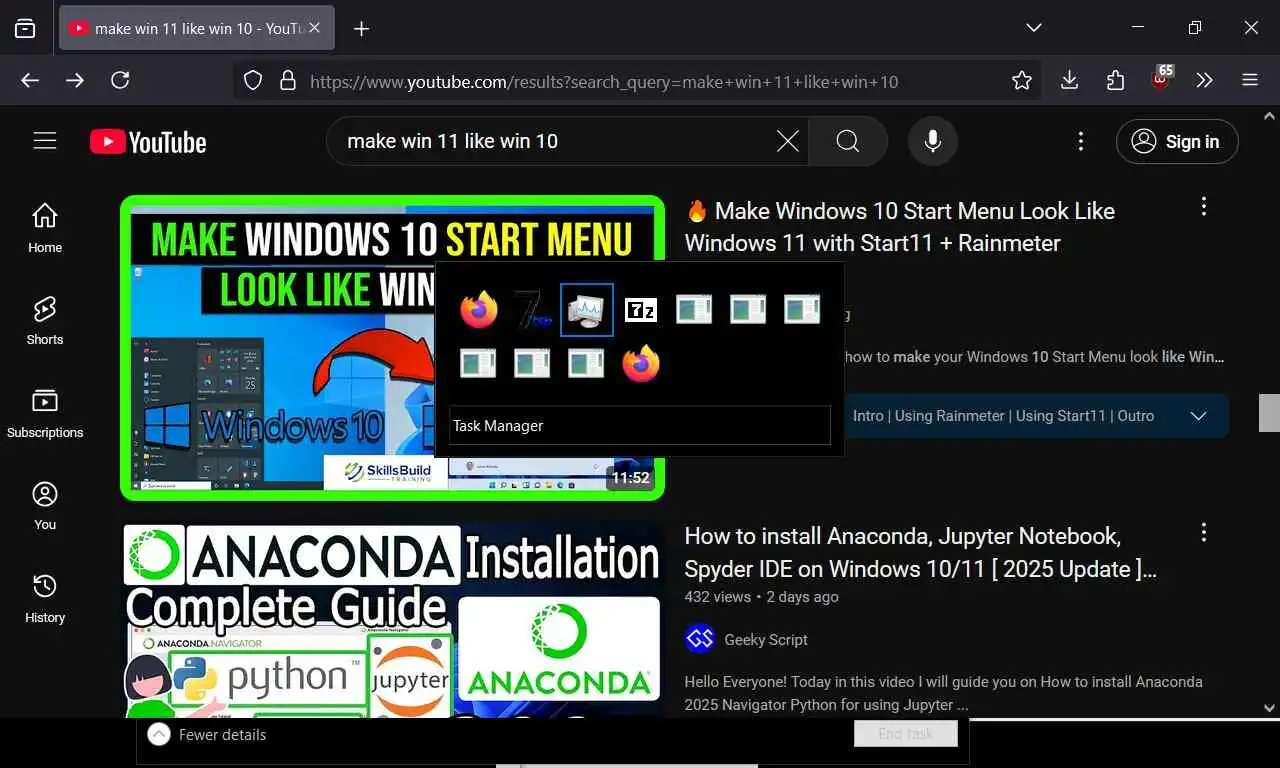Open Subscriptions in the YouTube sidebar
The image size is (1280, 768).
45,413
